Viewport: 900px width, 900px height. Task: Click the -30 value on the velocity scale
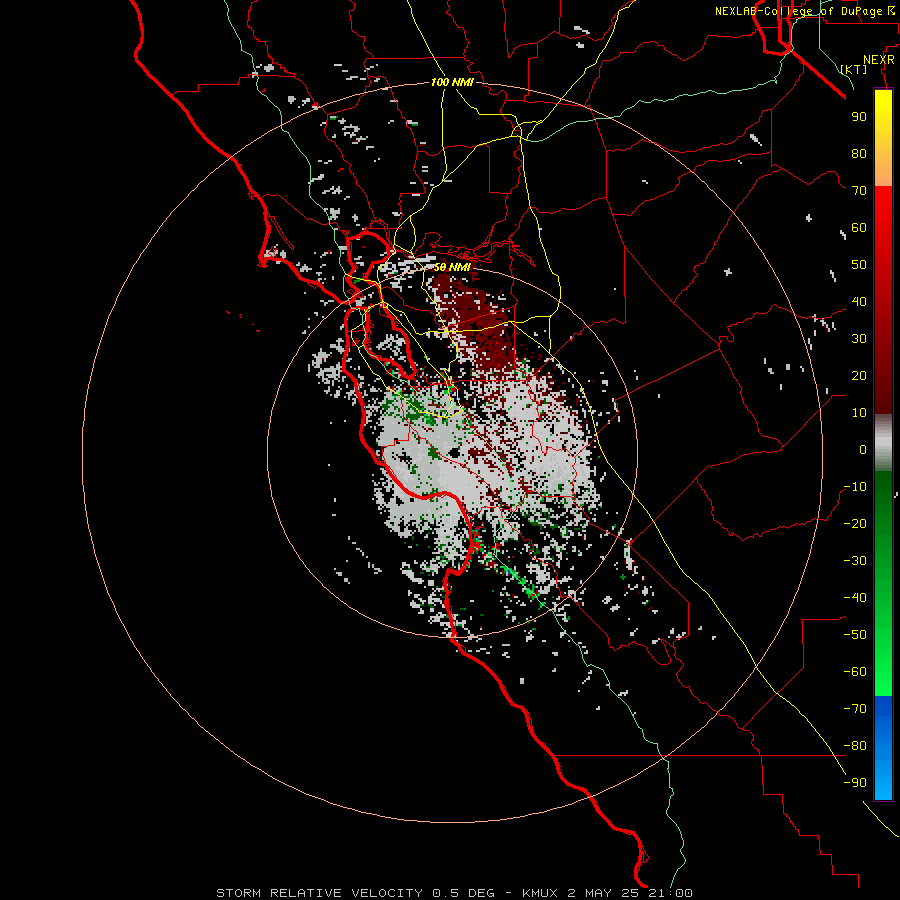pyautogui.click(x=855, y=561)
